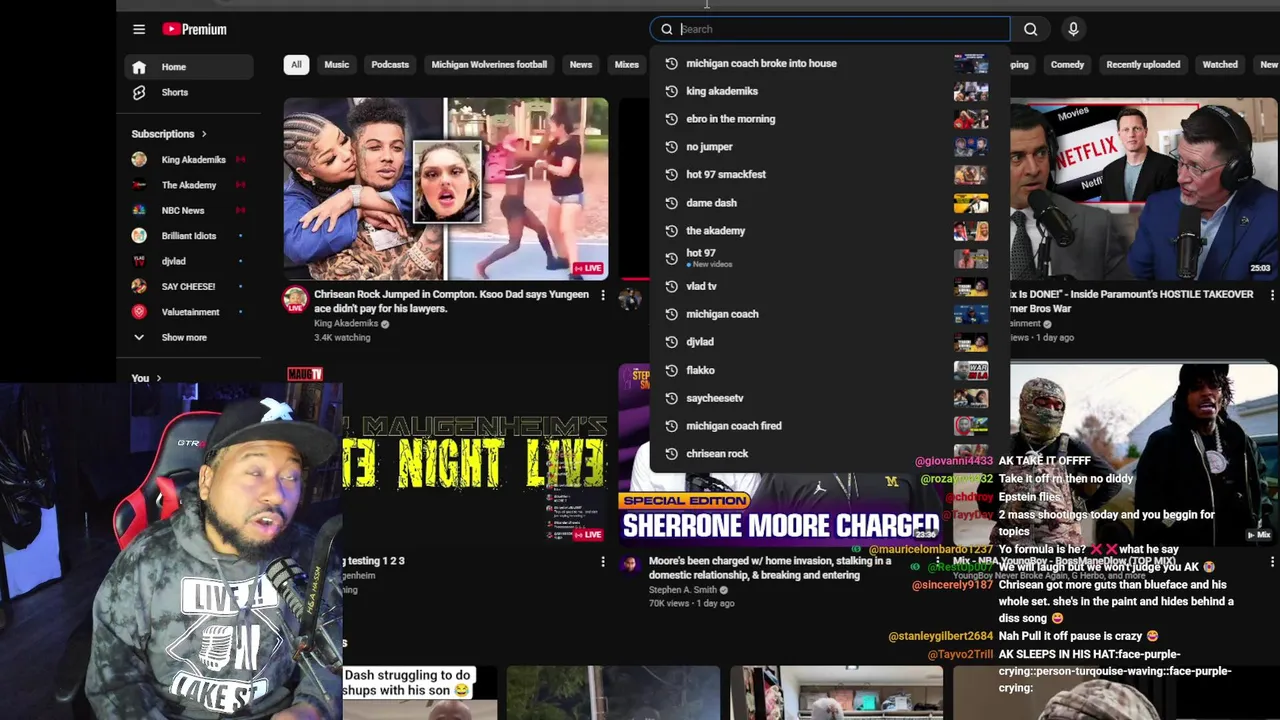The width and height of the screenshot is (1280, 720).
Task: Select the All filter chip
Action: click(x=296, y=65)
